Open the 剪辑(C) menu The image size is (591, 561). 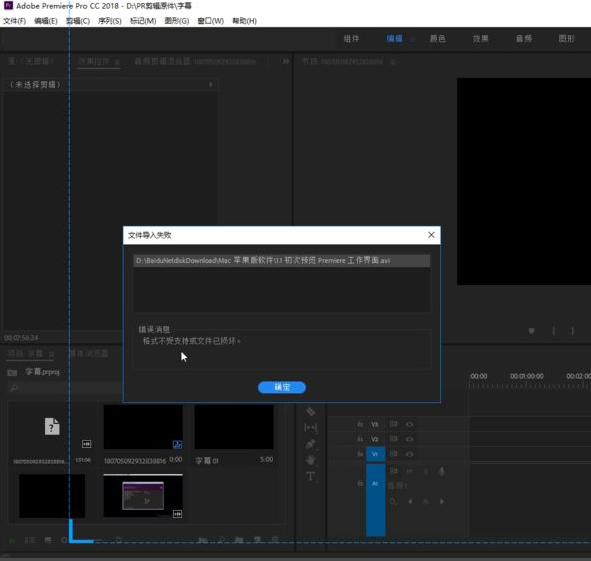pyautogui.click(x=78, y=21)
